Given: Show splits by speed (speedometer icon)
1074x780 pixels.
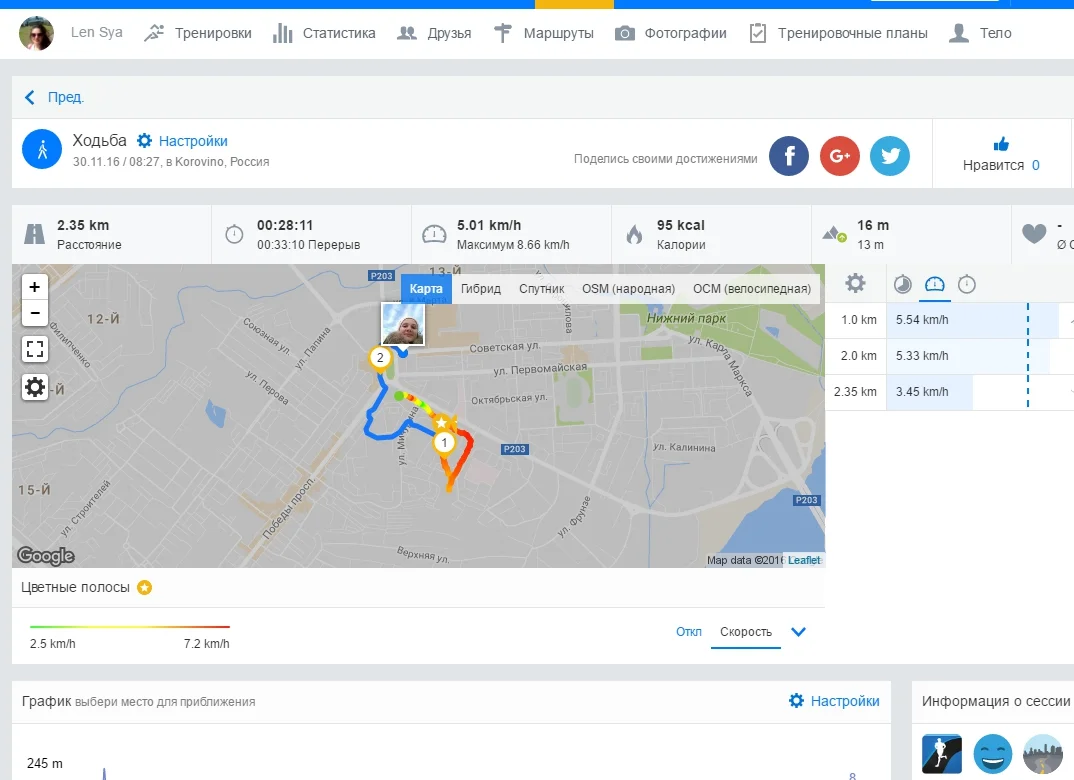Looking at the screenshot, I should [934, 284].
